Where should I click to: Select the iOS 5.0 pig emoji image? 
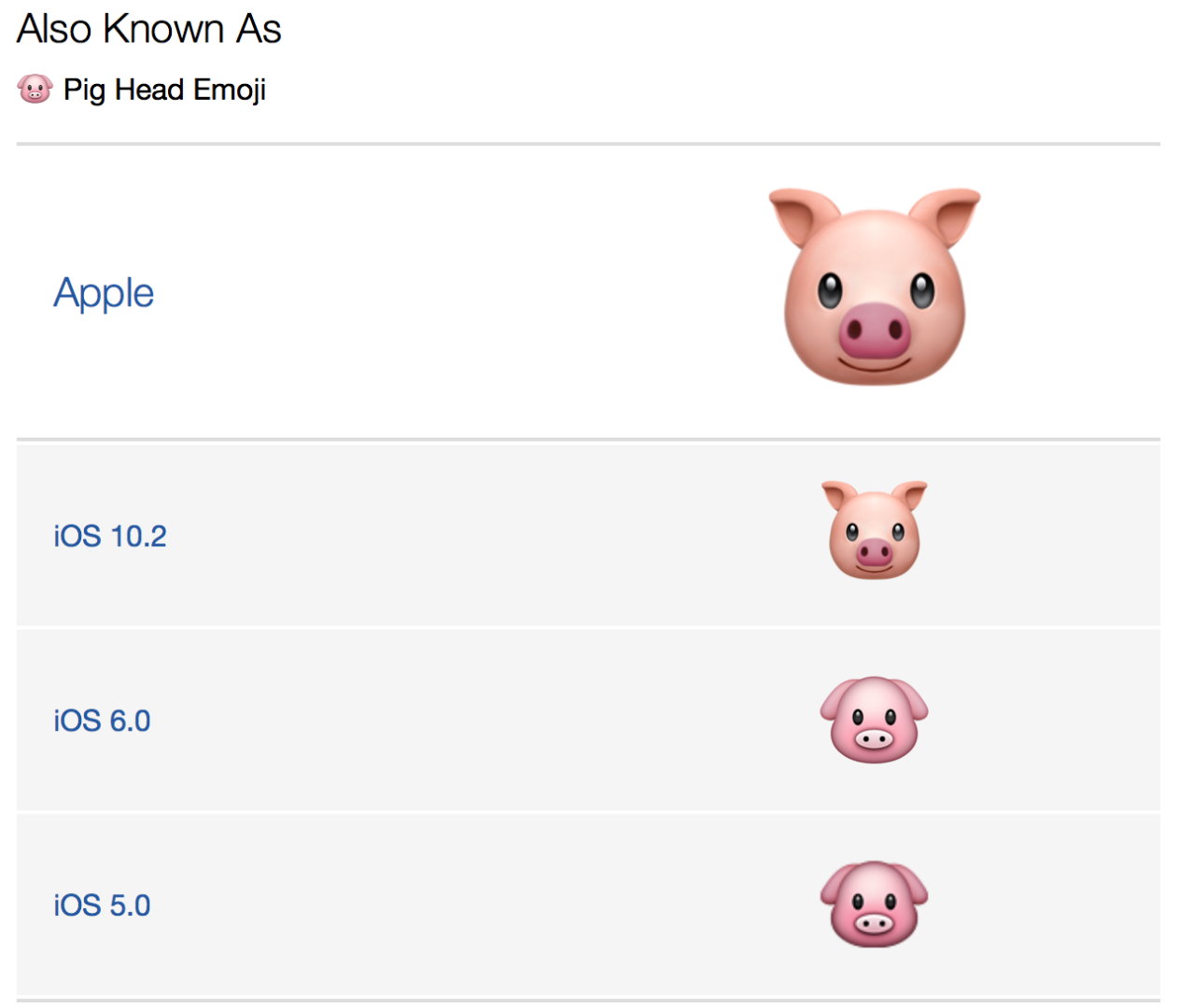875,904
